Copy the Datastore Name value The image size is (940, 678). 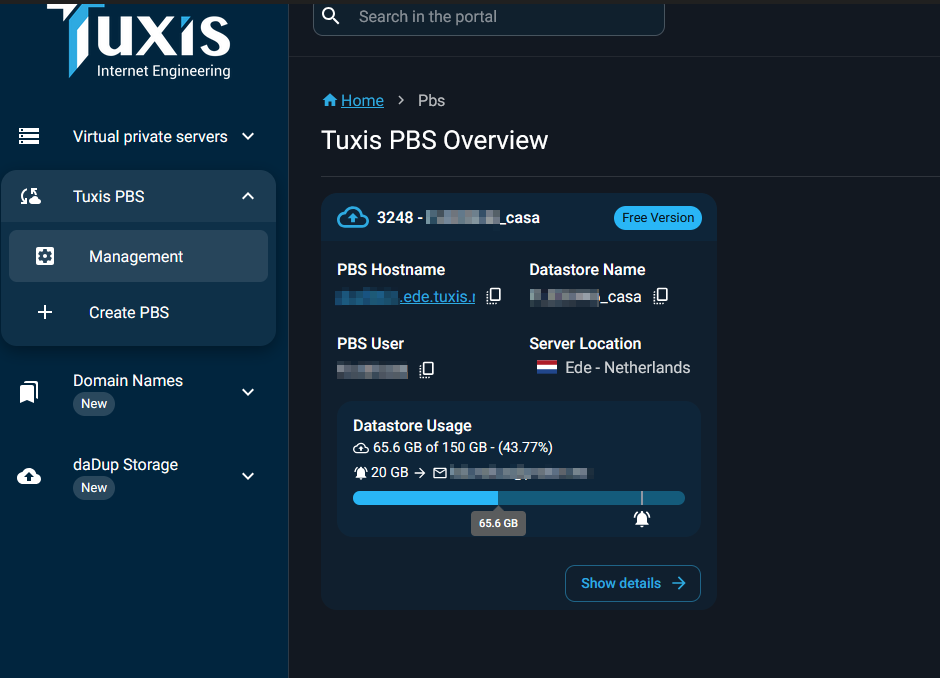660,296
